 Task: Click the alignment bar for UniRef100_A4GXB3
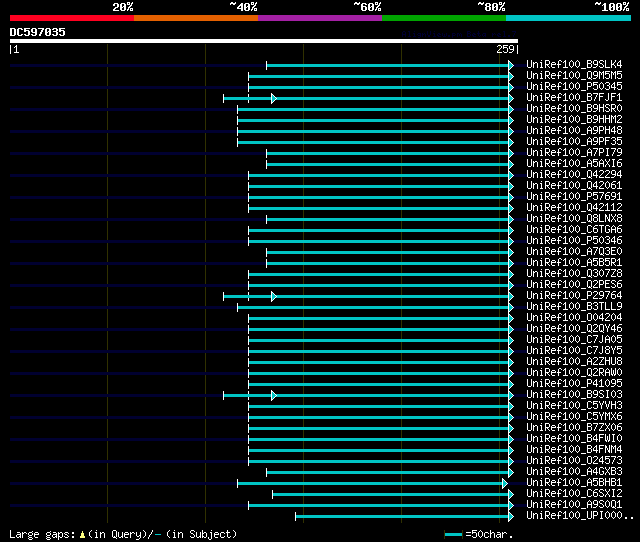(x=388, y=473)
